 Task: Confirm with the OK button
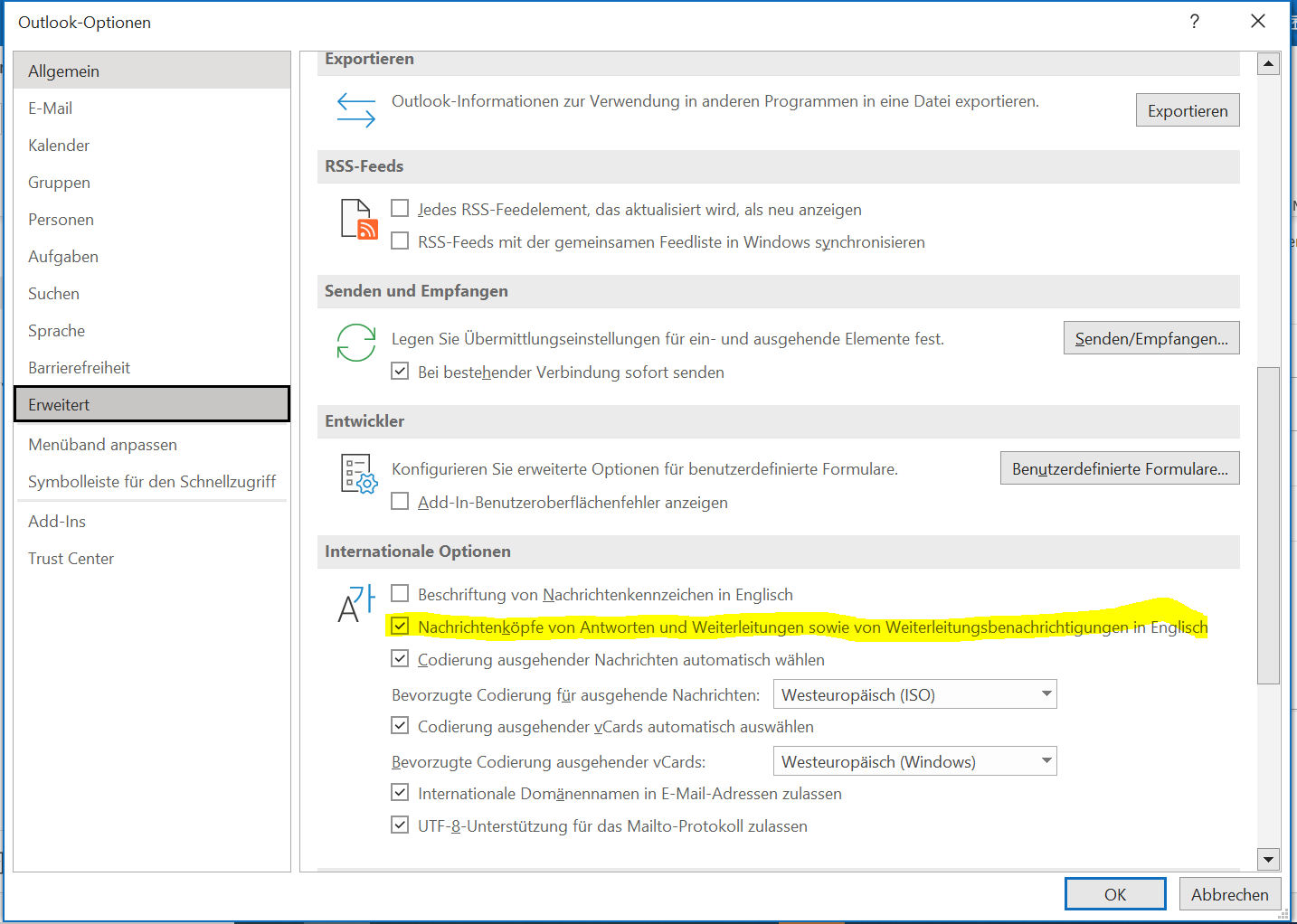tap(1115, 894)
